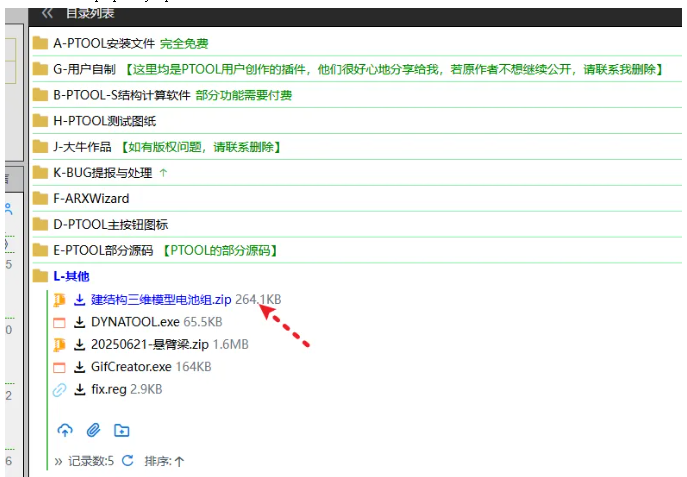Refresh the file list

(127, 461)
